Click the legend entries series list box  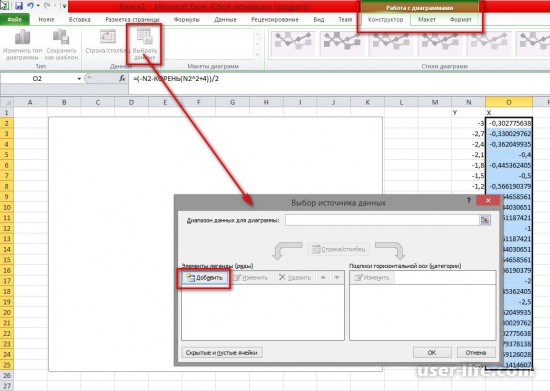coord(263,312)
